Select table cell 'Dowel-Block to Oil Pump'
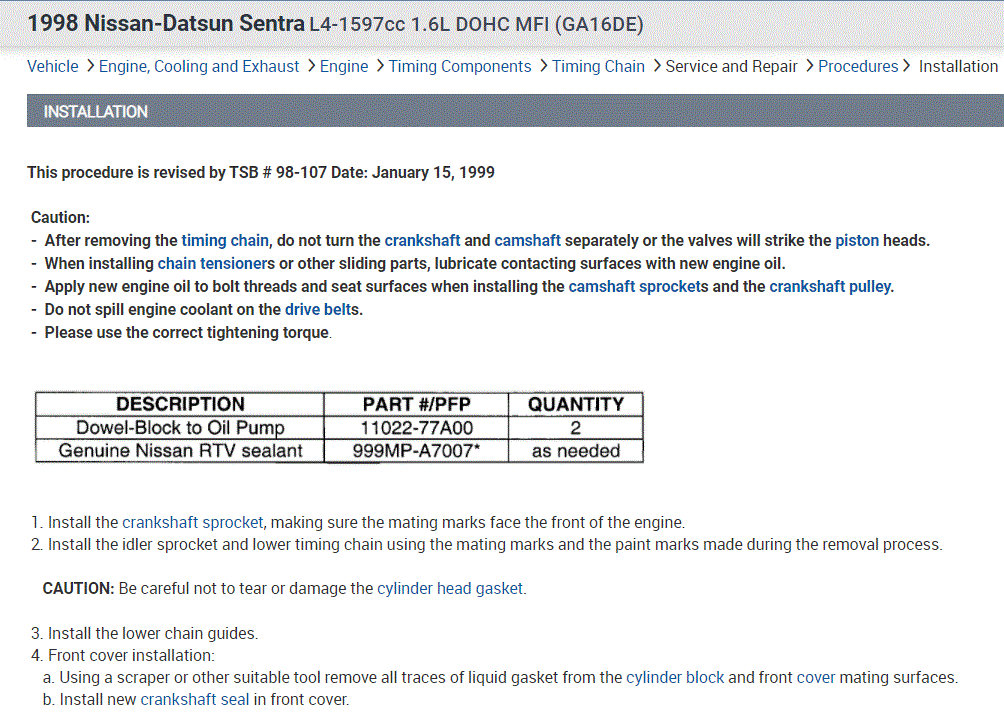The image size is (1004, 725). 180,428
